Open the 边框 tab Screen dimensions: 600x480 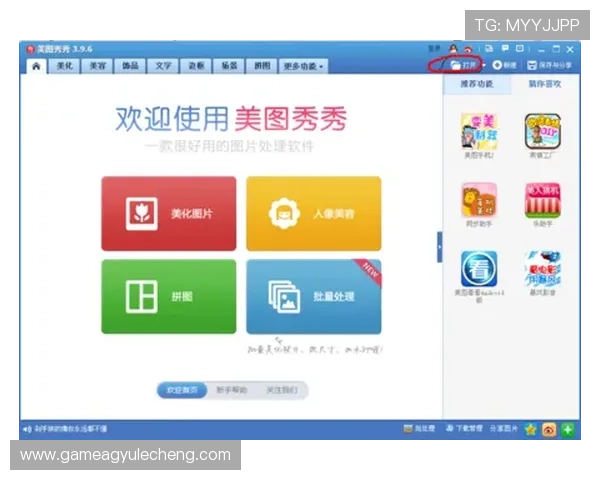coord(196,66)
